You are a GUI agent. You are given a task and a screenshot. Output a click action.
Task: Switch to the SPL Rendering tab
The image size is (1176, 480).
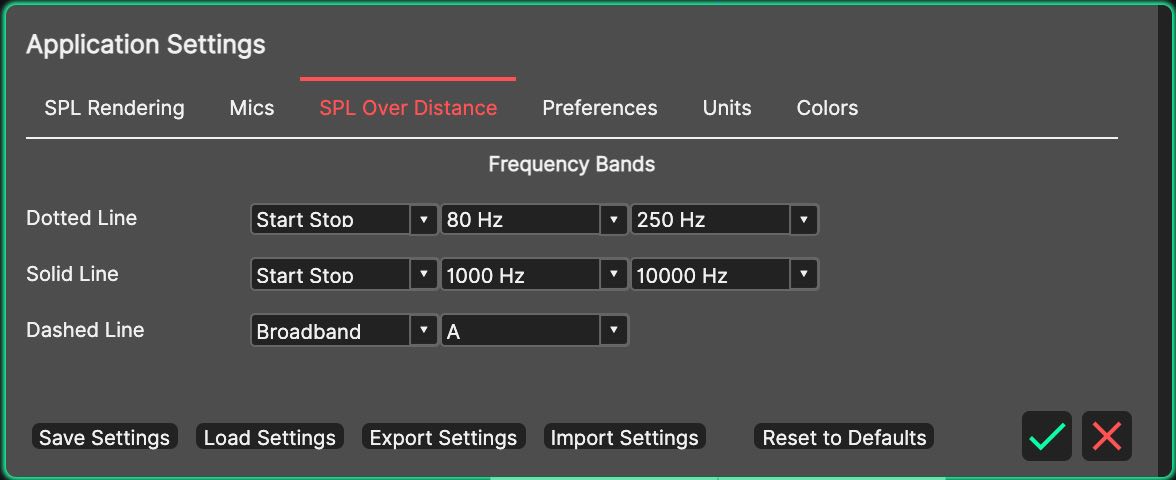[x=114, y=108]
